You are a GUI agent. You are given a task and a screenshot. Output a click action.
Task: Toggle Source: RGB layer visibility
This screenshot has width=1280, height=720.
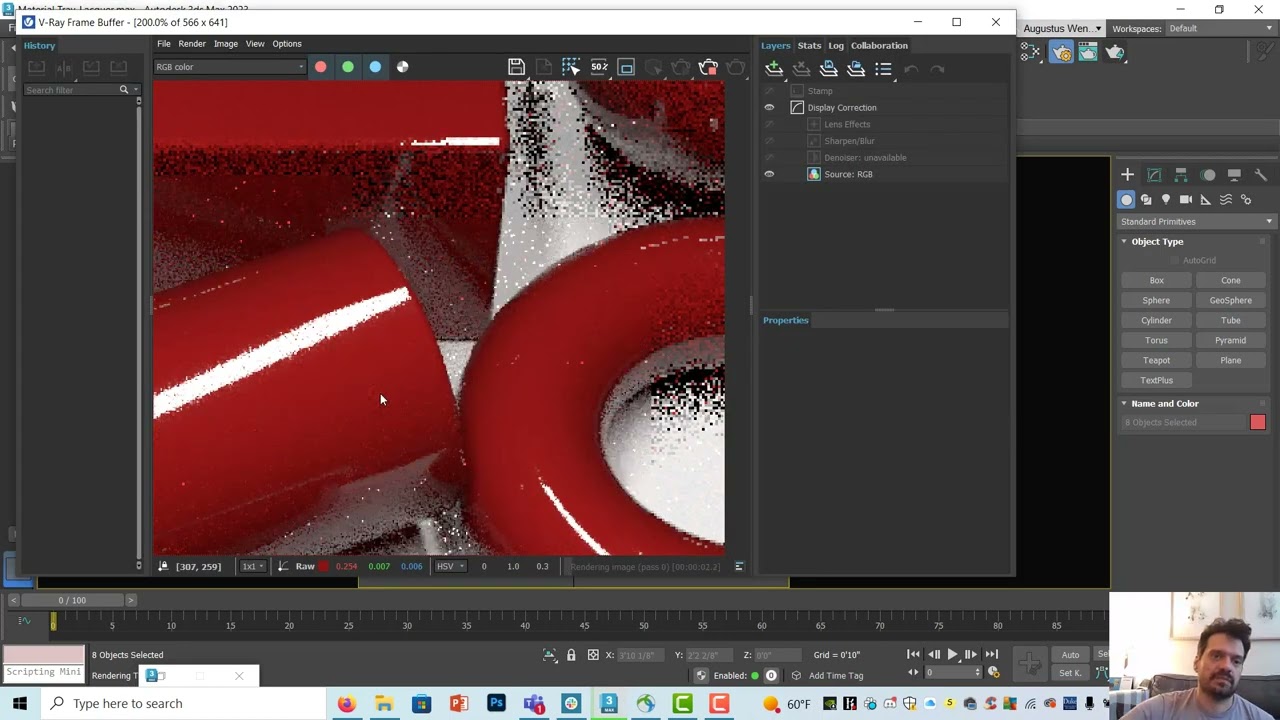pos(769,174)
